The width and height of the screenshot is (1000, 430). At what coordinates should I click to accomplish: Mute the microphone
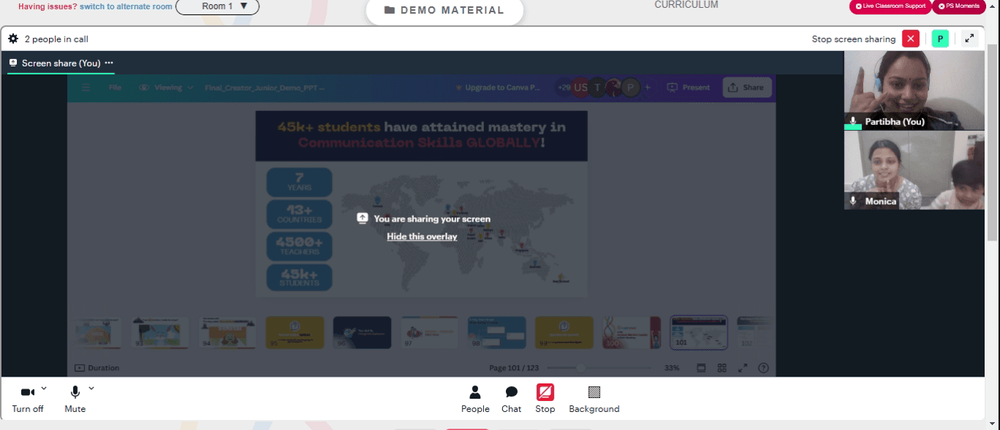(x=75, y=400)
